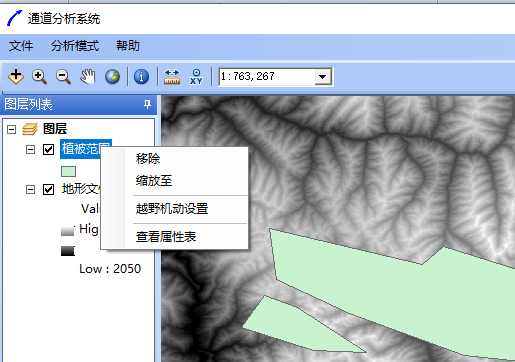Click the XY coordinate tool icon
The height and width of the screenshot is (362, 515).
[x=196, y=77]
